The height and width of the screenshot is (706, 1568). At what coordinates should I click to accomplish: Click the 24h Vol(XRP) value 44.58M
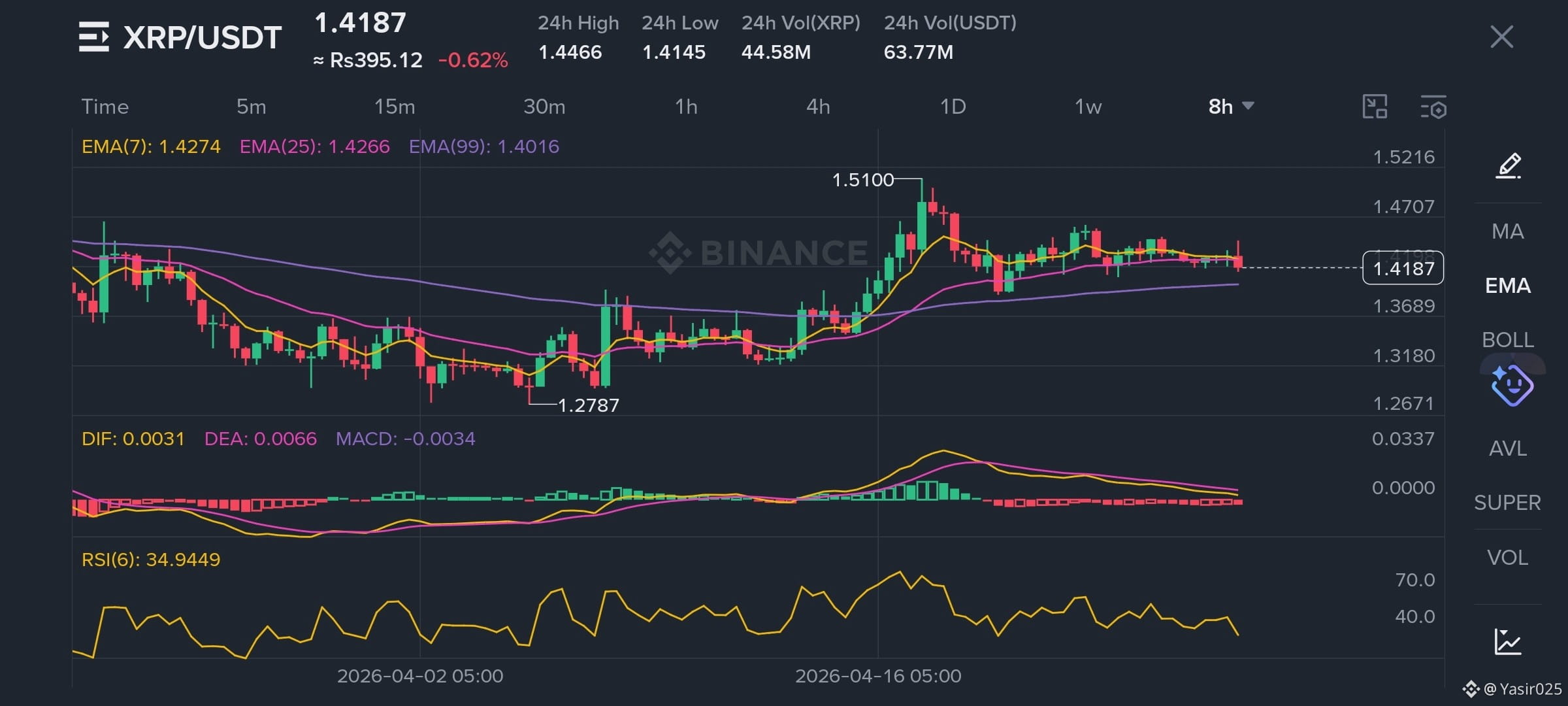[x=776, y=52]
